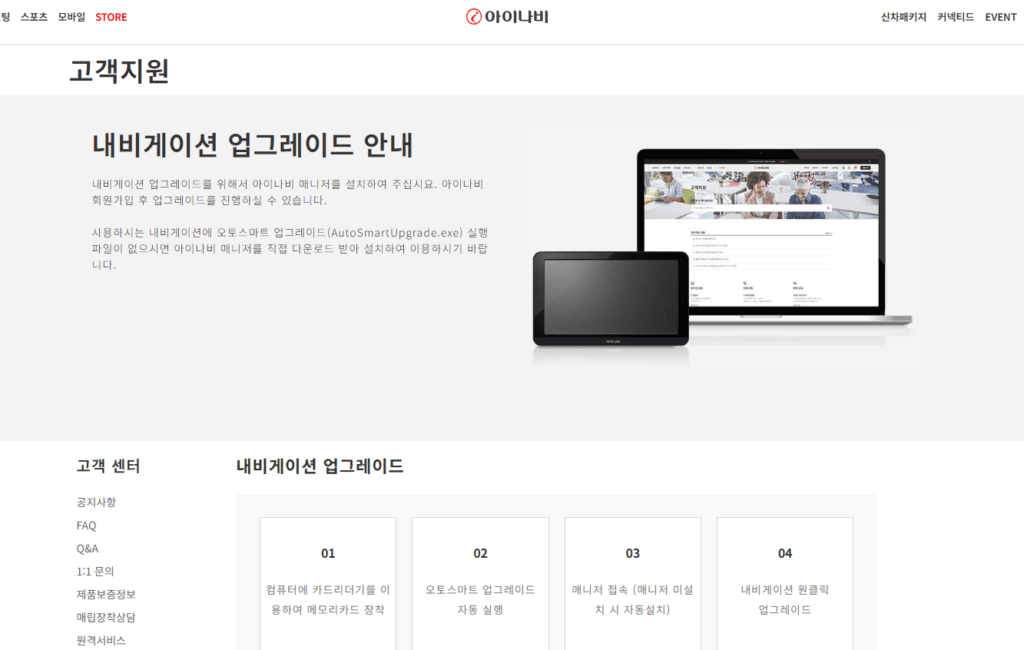1024x650 pixels.
Task: Open 원격서비스 in the sidebar
Action: tap(101, 640)
